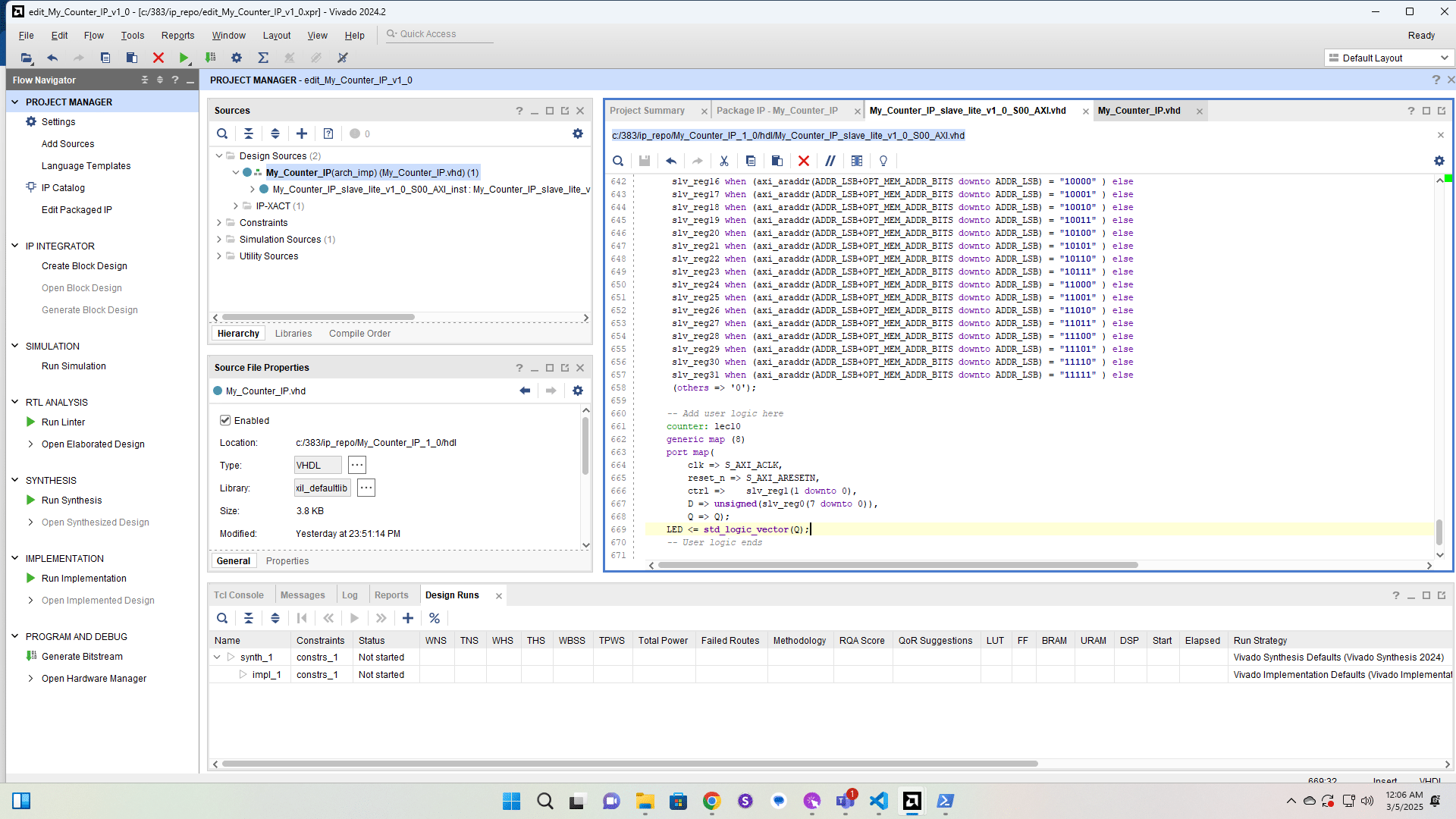The width and height of the screenshot is (1456, 819).
Task: Switch to the My_Counter_IP.vhd tab
Action: click(x=1140, y=110)
